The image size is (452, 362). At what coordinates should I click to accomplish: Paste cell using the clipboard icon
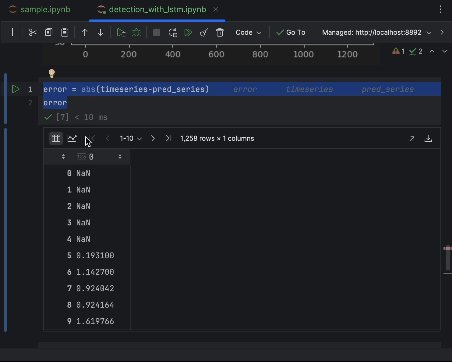[64, 32]
